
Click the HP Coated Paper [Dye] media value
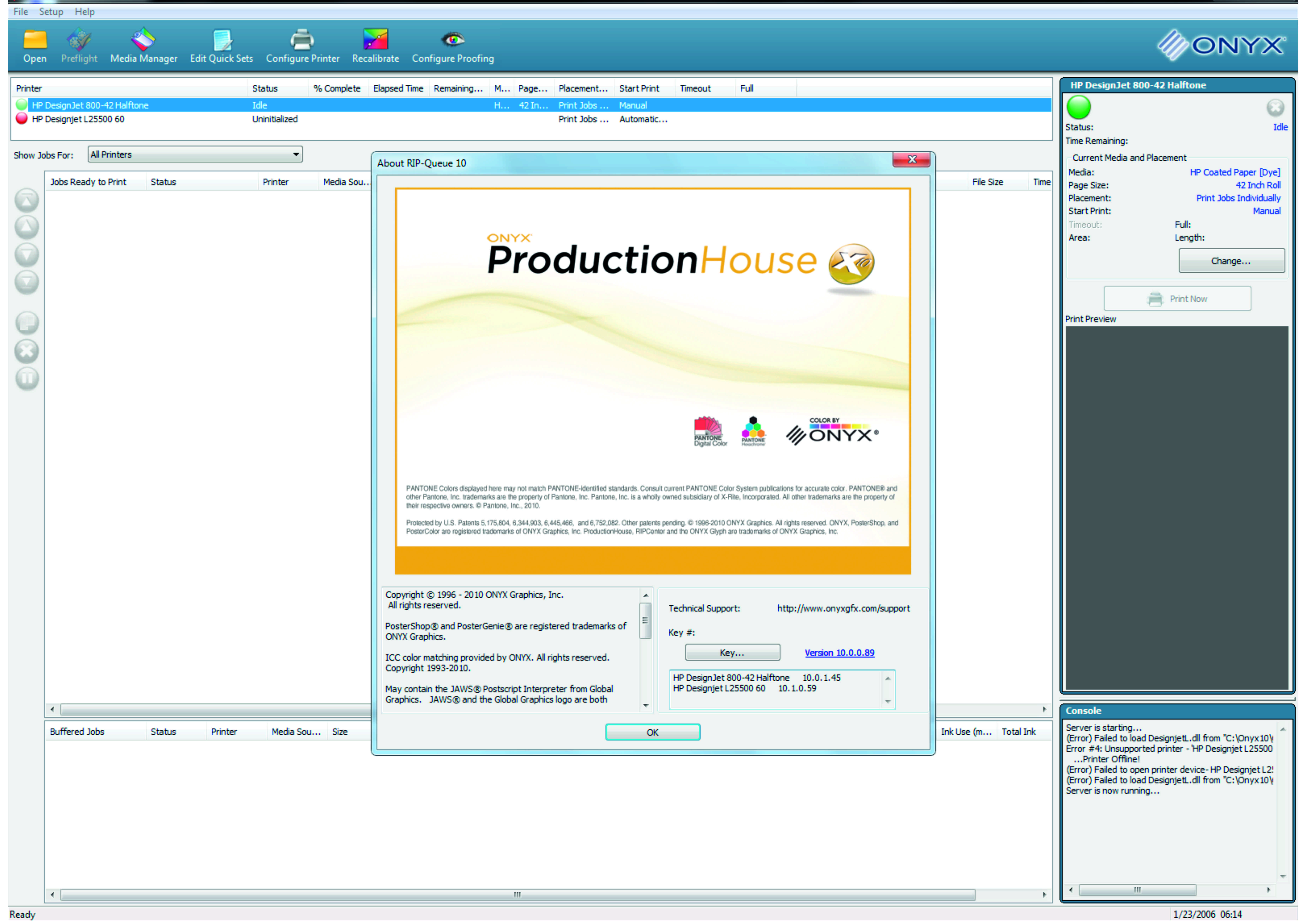1235,172
